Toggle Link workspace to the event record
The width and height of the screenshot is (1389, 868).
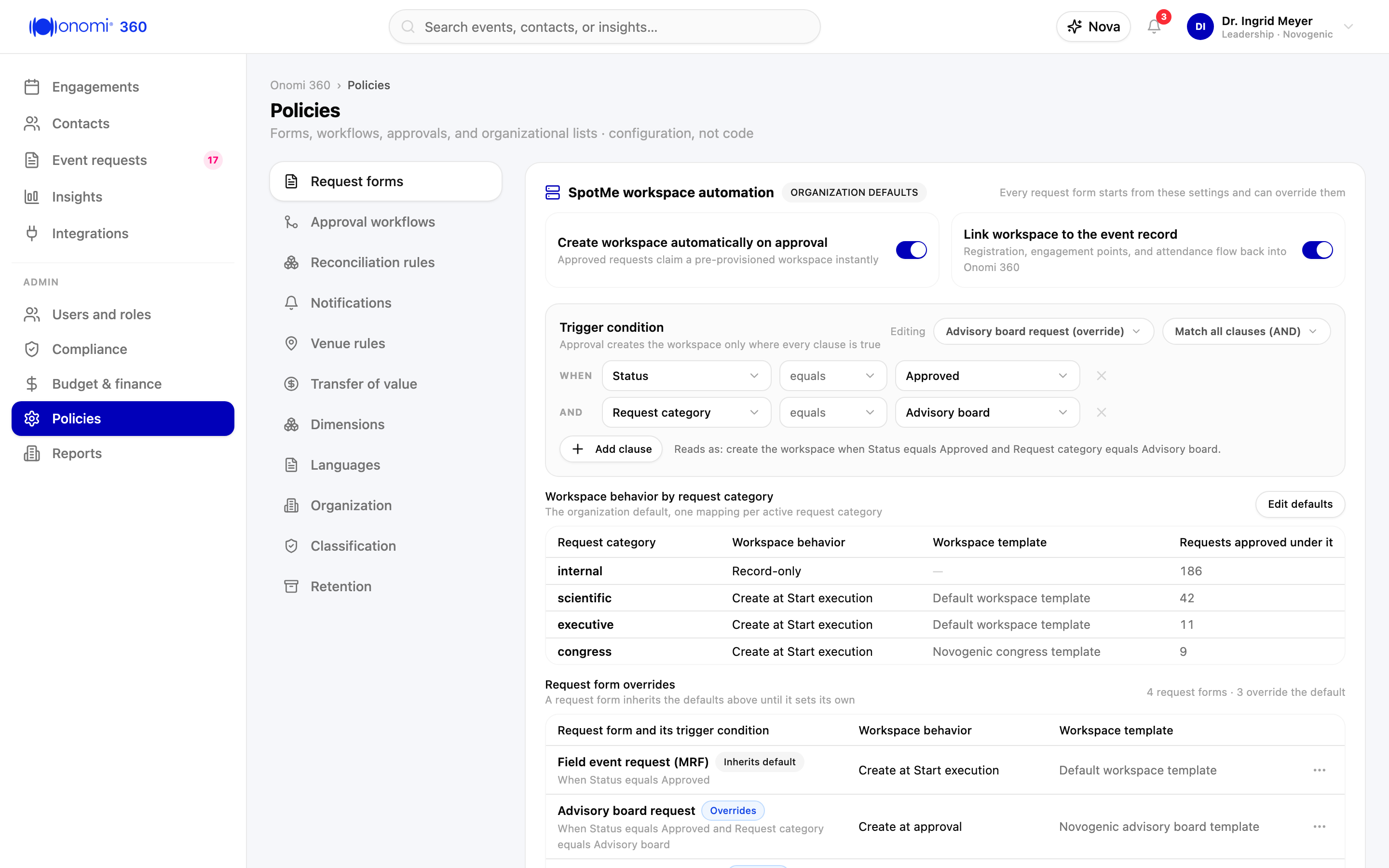coord(1317,250)
